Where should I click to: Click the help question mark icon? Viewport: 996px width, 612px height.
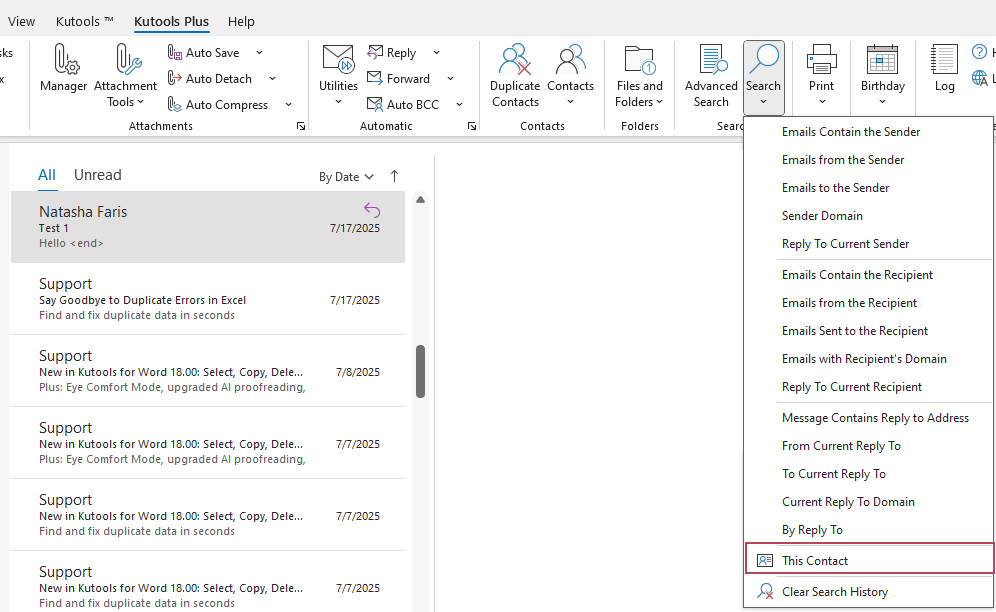979,53
